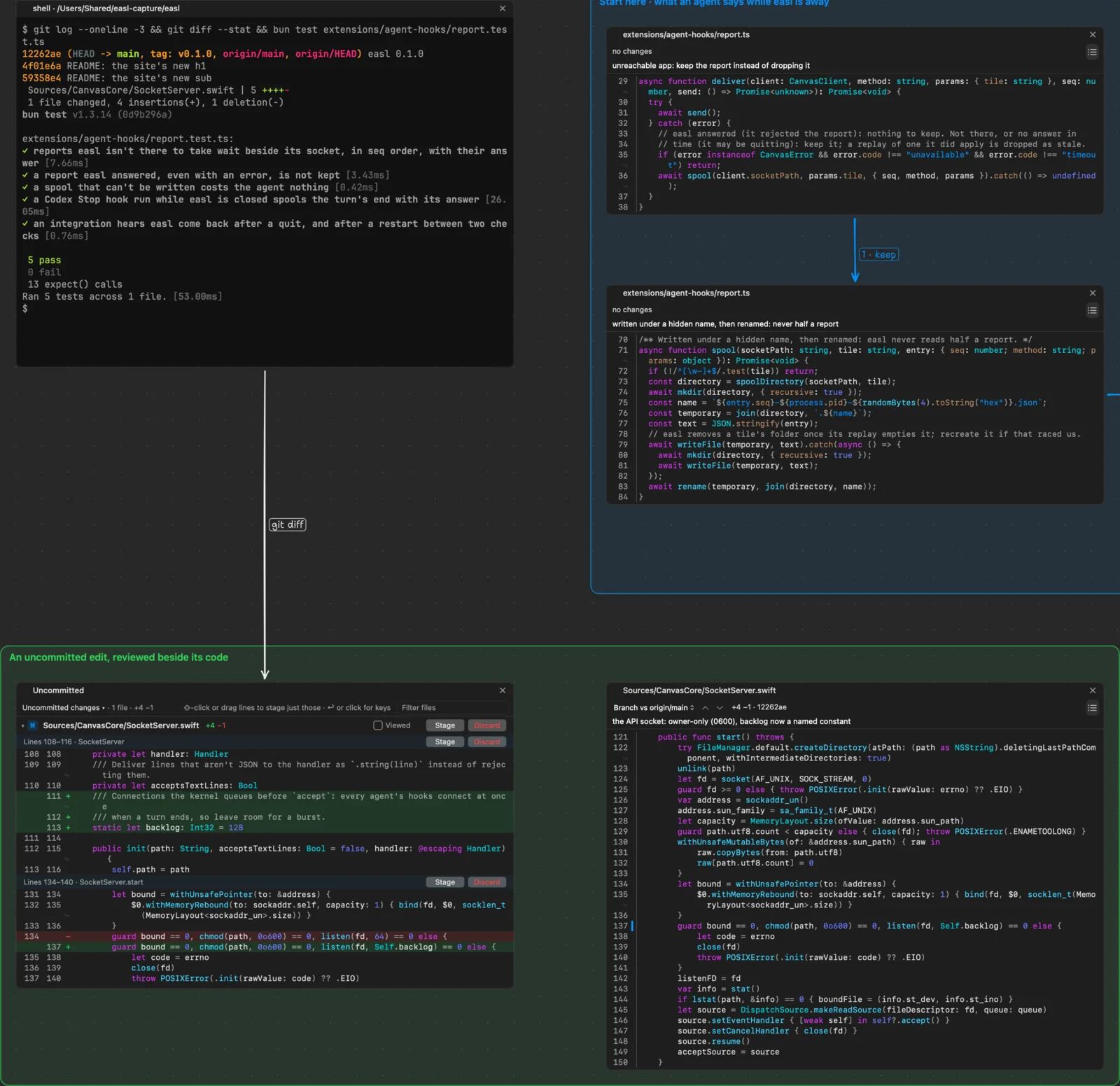Click line 121 'public func start() throws' in code panel
The height and width of the screenshot is (1086, 1120).
tap(855, 737)
